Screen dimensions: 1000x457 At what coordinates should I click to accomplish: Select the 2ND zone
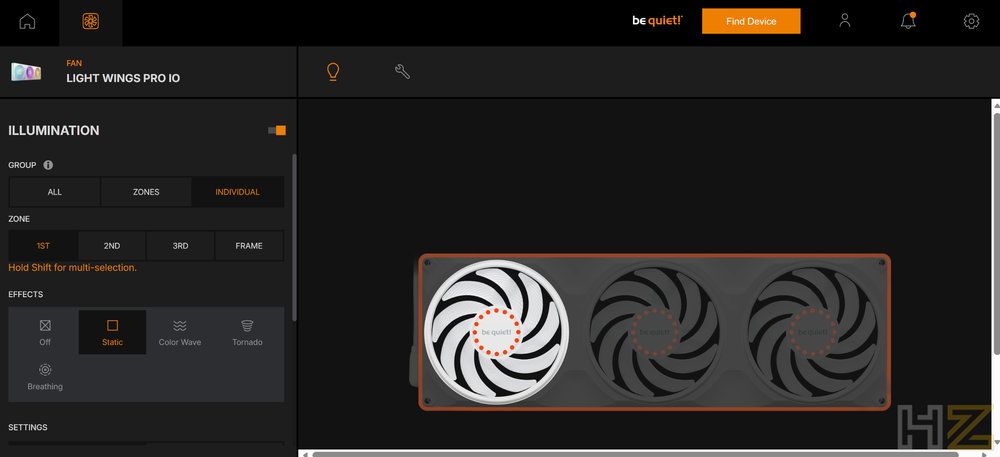tap(112, 245)
